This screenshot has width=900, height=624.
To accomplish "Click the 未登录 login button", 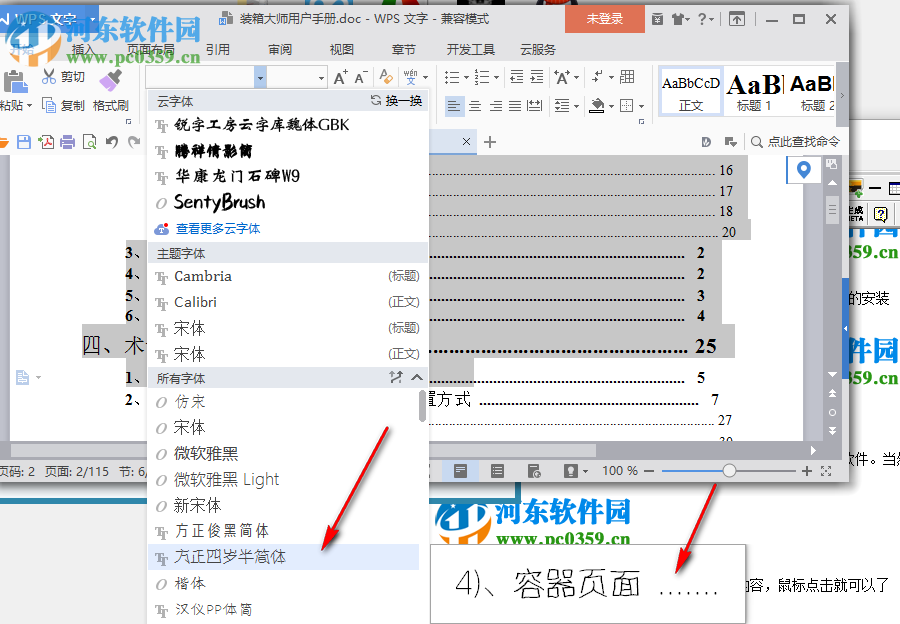I will pos(604,19).
